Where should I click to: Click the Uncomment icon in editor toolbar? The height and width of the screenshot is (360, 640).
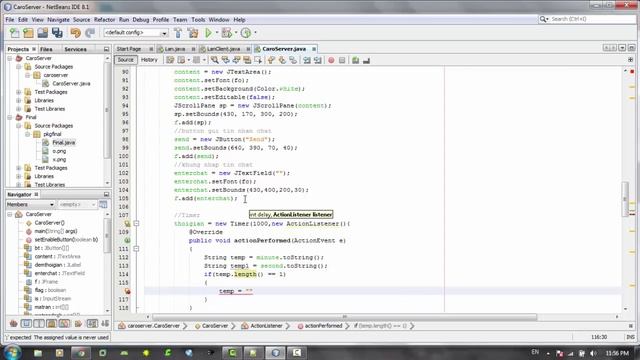(x=366, y=60)
